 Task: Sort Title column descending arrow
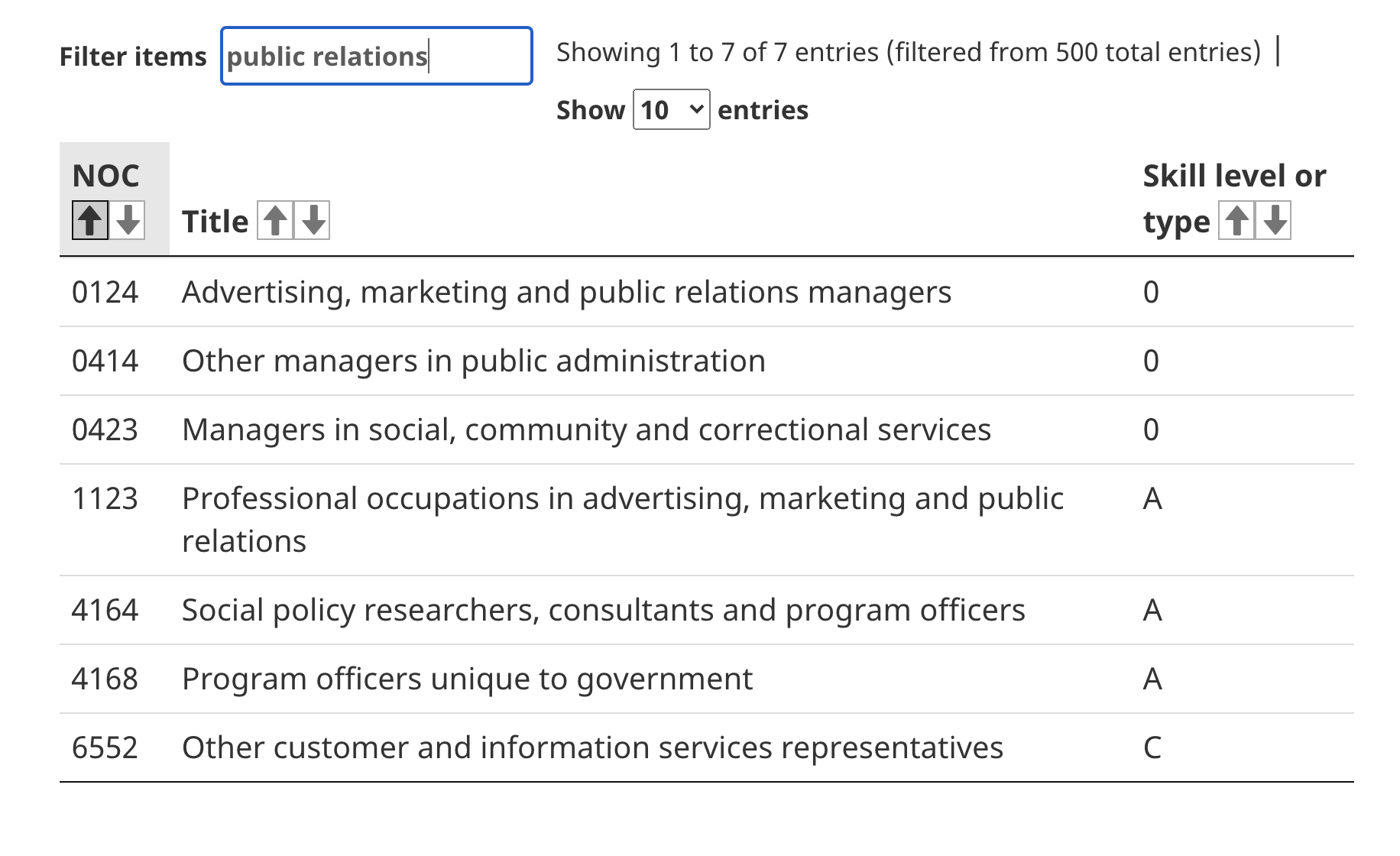coord(313,220)
